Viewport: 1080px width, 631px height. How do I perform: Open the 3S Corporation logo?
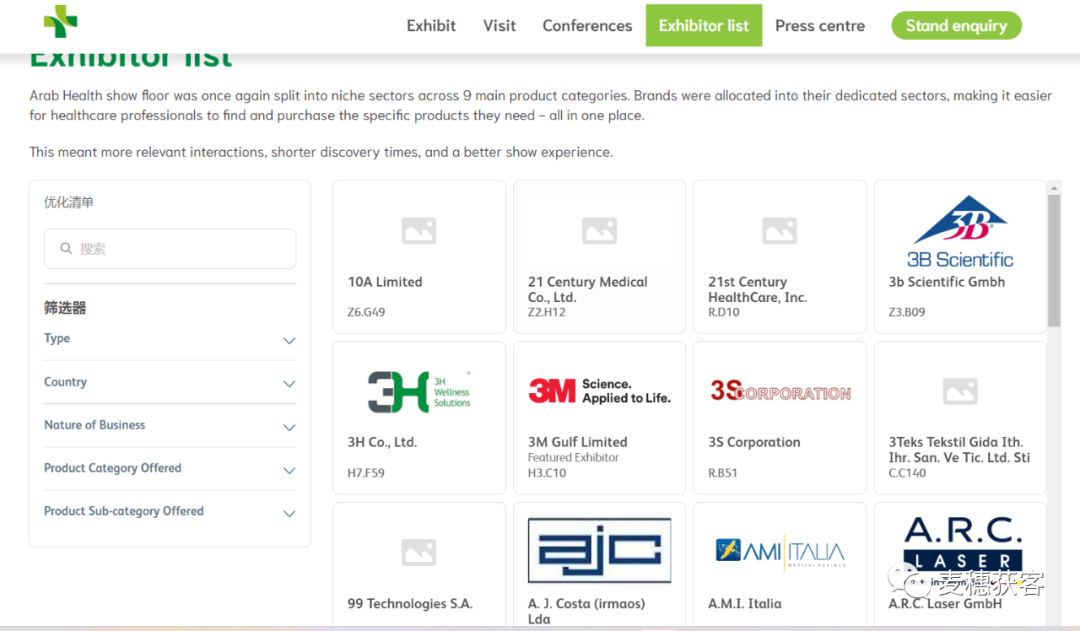(780, 391)
